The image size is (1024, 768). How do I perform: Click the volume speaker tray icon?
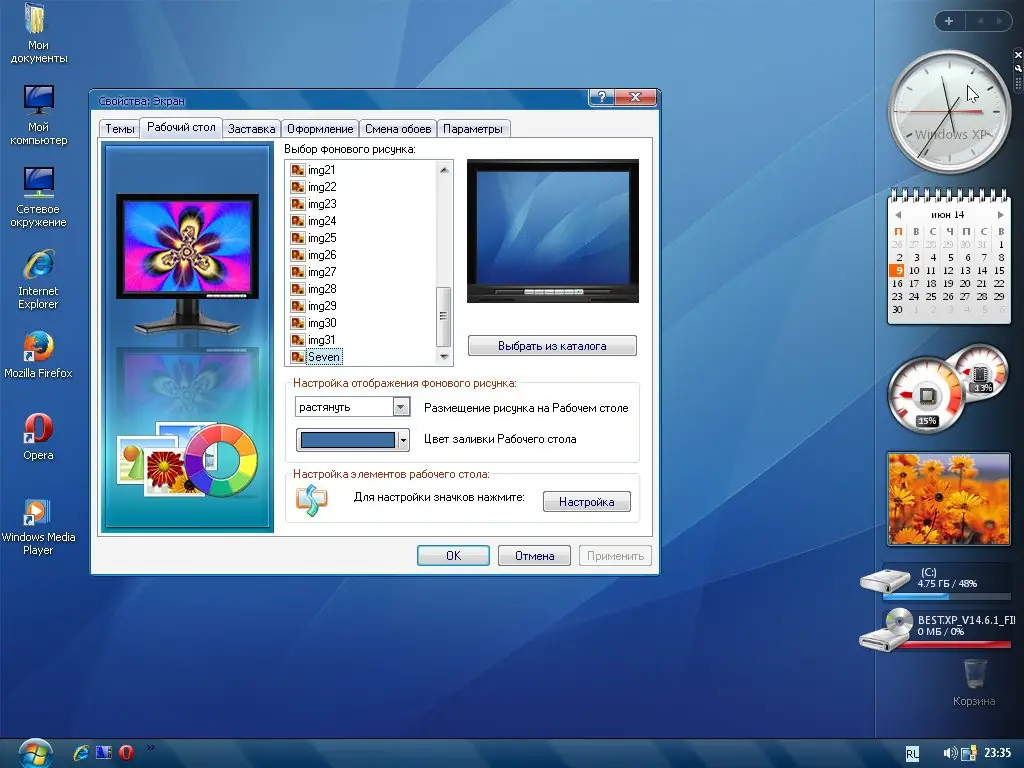pyautogui.click(x=950, y=753)
